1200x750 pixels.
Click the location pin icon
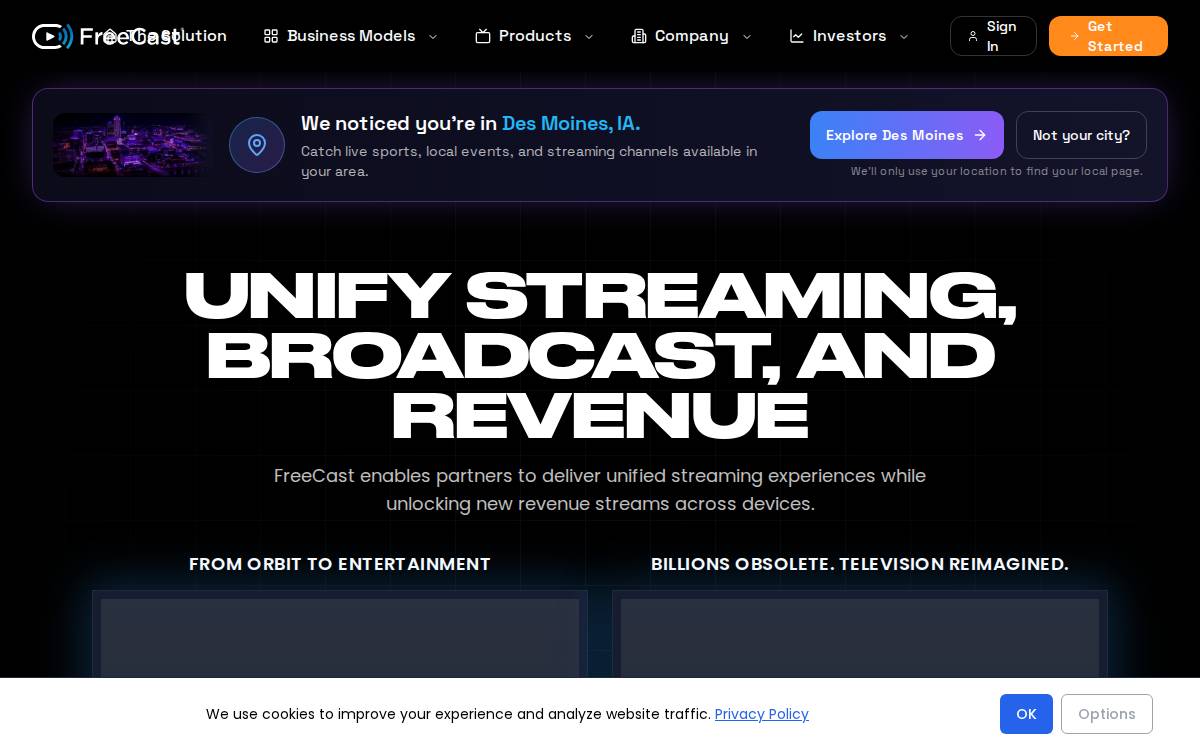tap(257, 145)
